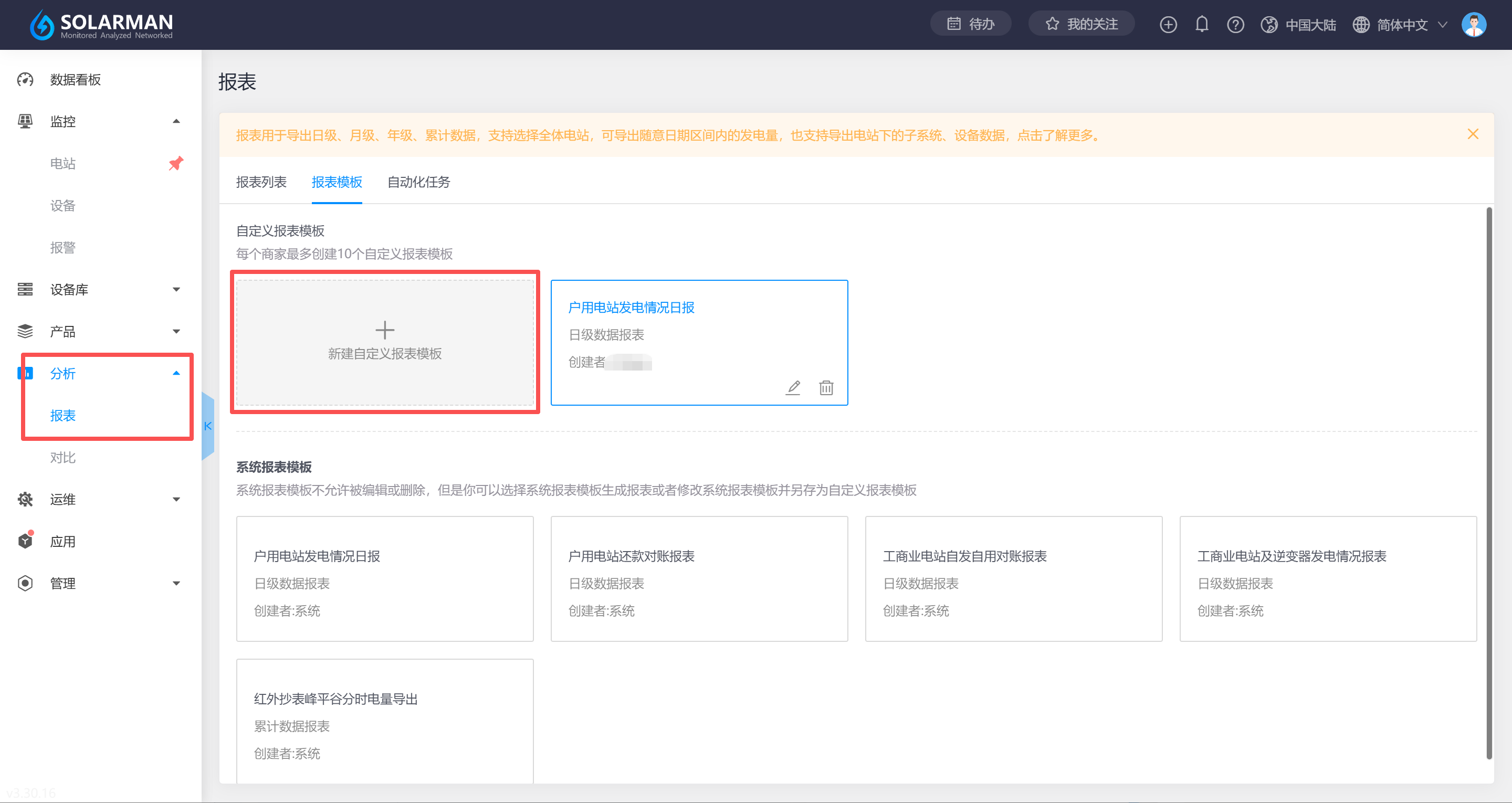The width and height of the screenshot is (1512, 803).
Task: Click the trash delete icon on custom template
Action: [x=826, y=387]
